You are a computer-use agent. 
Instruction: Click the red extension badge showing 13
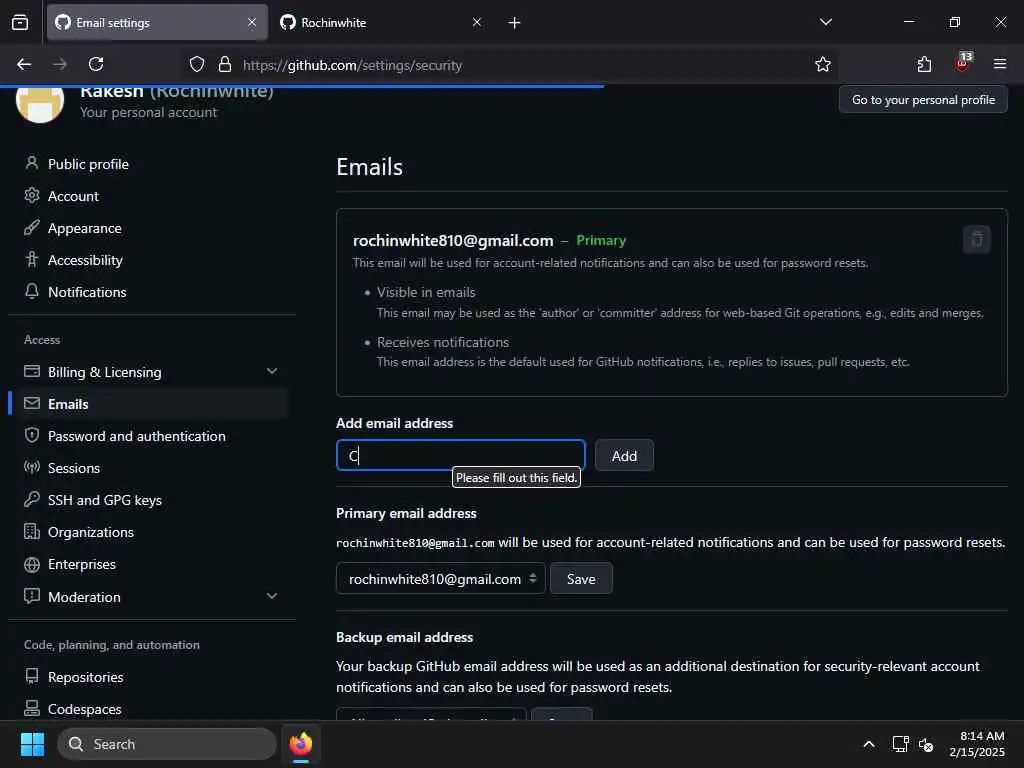(x=963, y=63)
